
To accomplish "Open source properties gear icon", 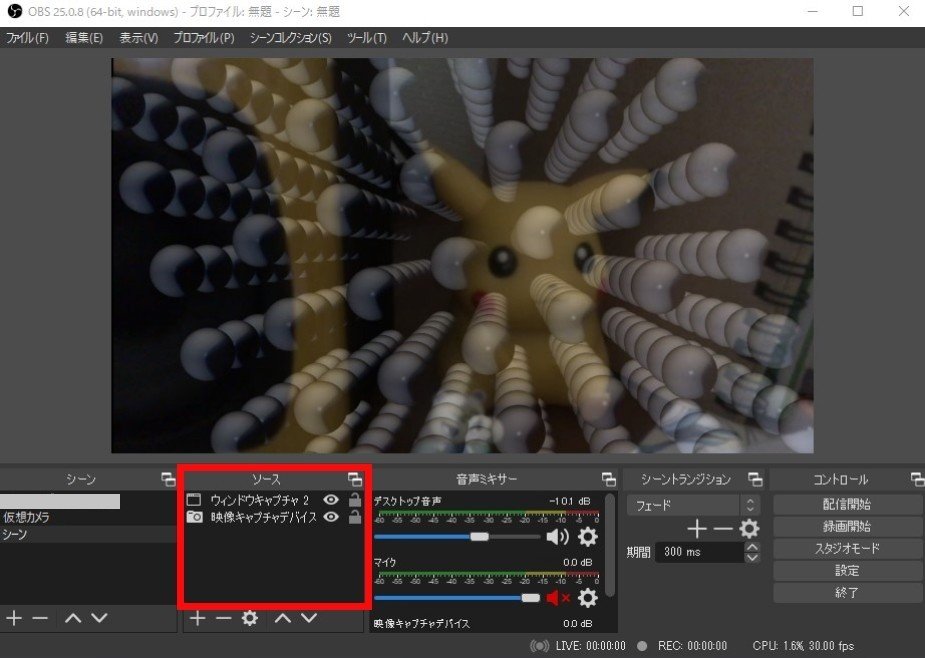I will click(x=250, y=618).
